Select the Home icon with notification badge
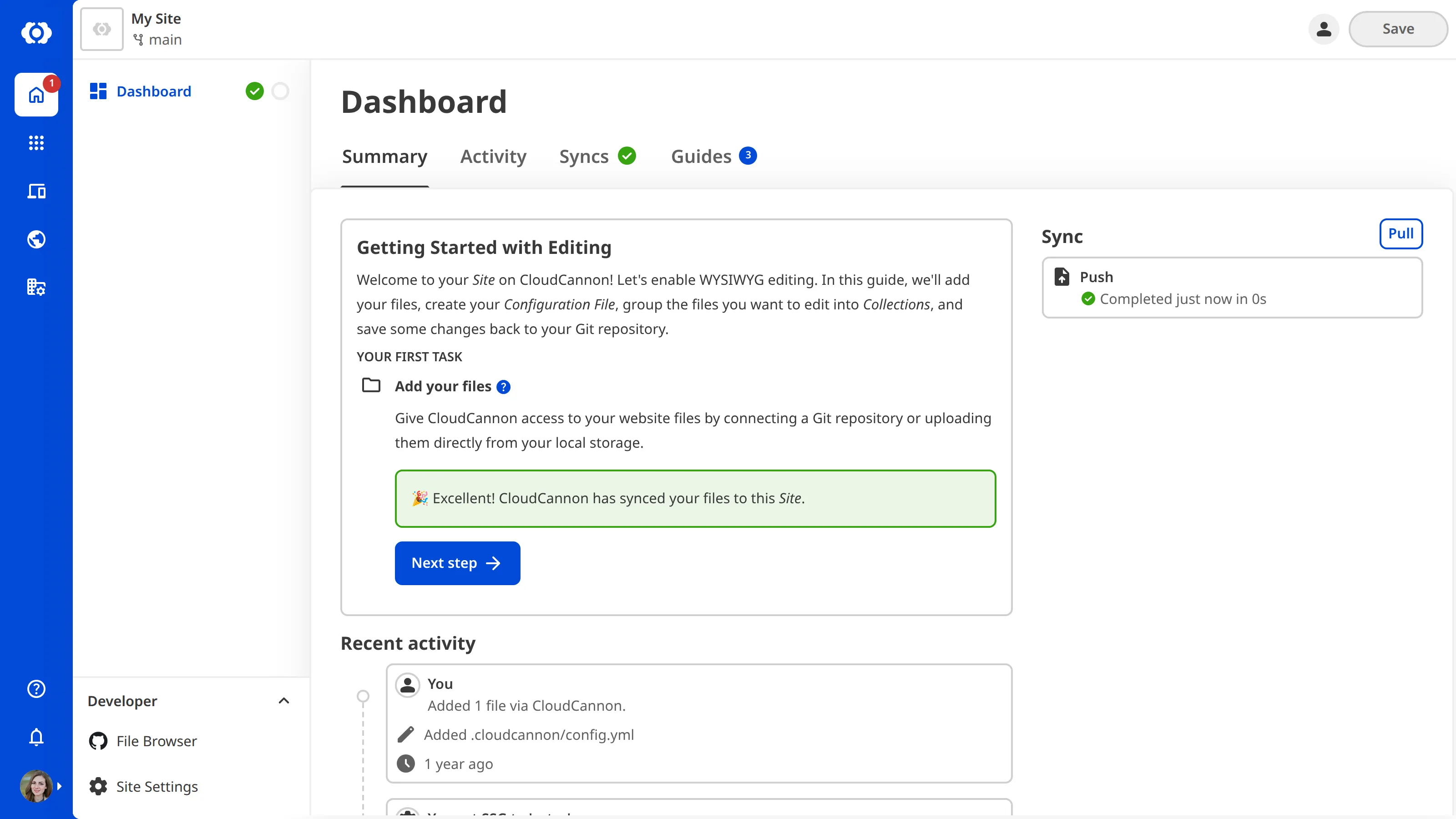Viewport: 1456px width, 819px height. 36,94
